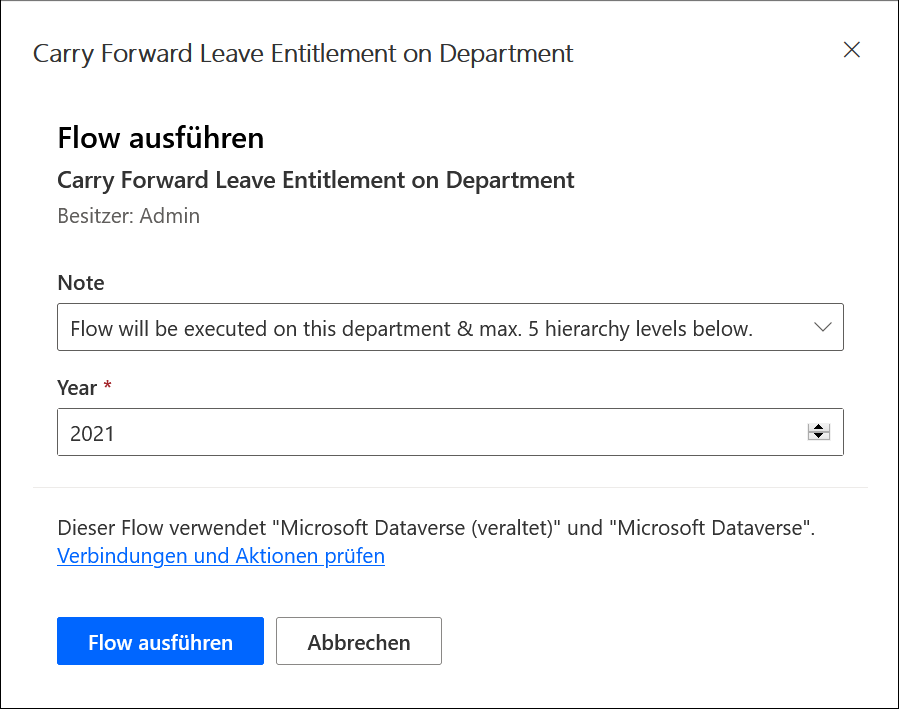Click the dialog title bar text

(303, 53)
